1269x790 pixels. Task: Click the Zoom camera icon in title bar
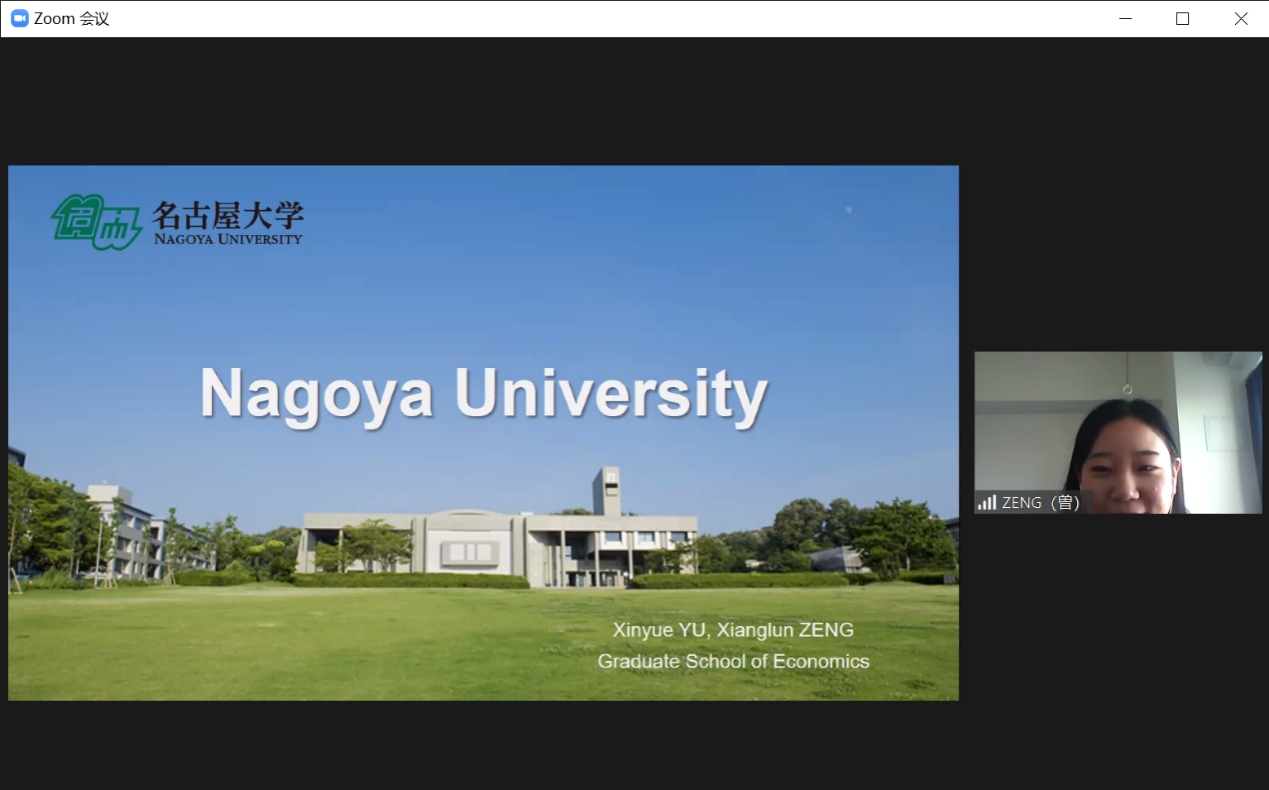pos(20,19)
